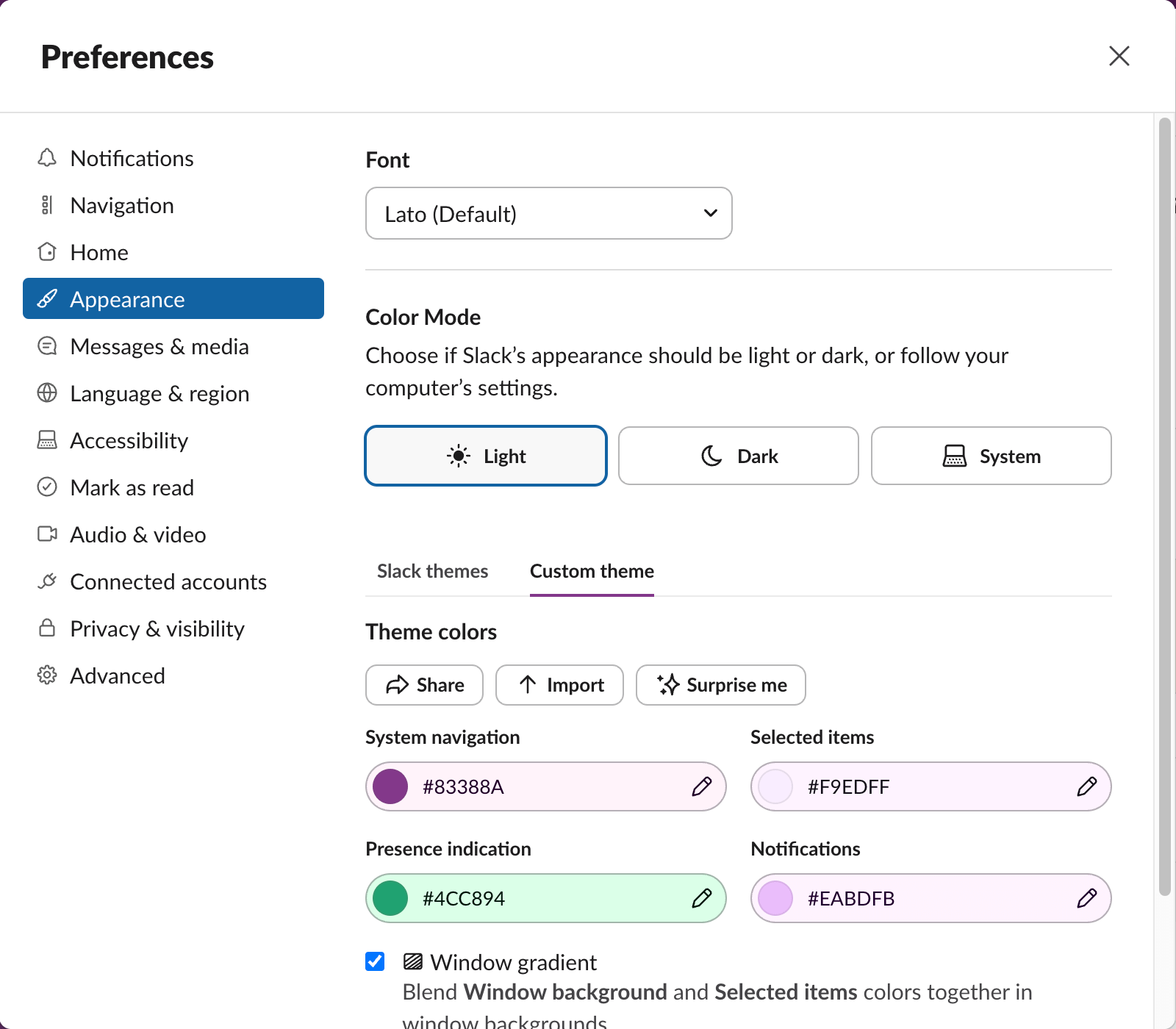This screenshot has width=1176, height=1029.
Task: Open Audio & video settings
Action: tap(173, 534)
